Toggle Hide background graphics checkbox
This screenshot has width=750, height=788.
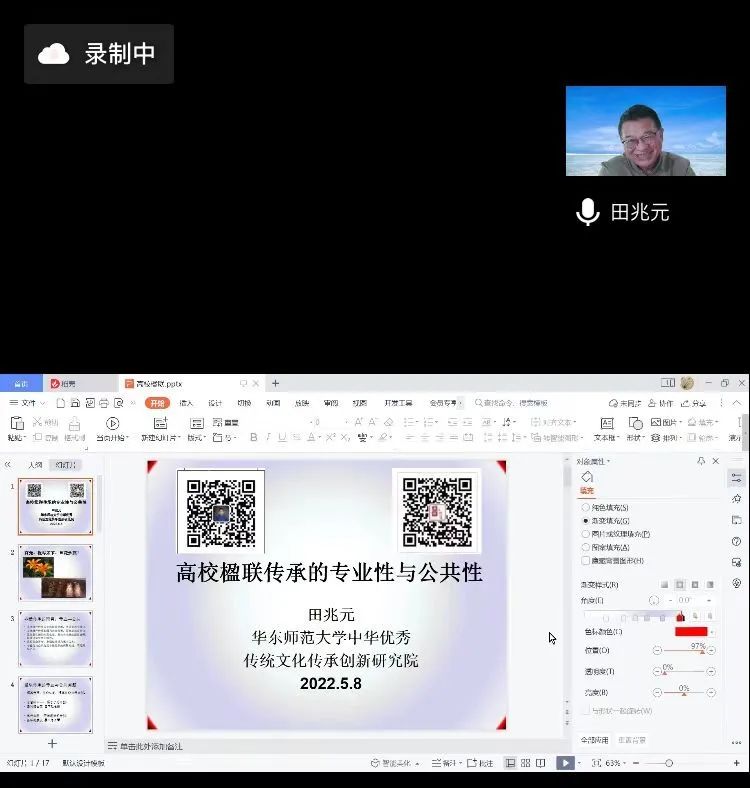click(x=585, y=560)
